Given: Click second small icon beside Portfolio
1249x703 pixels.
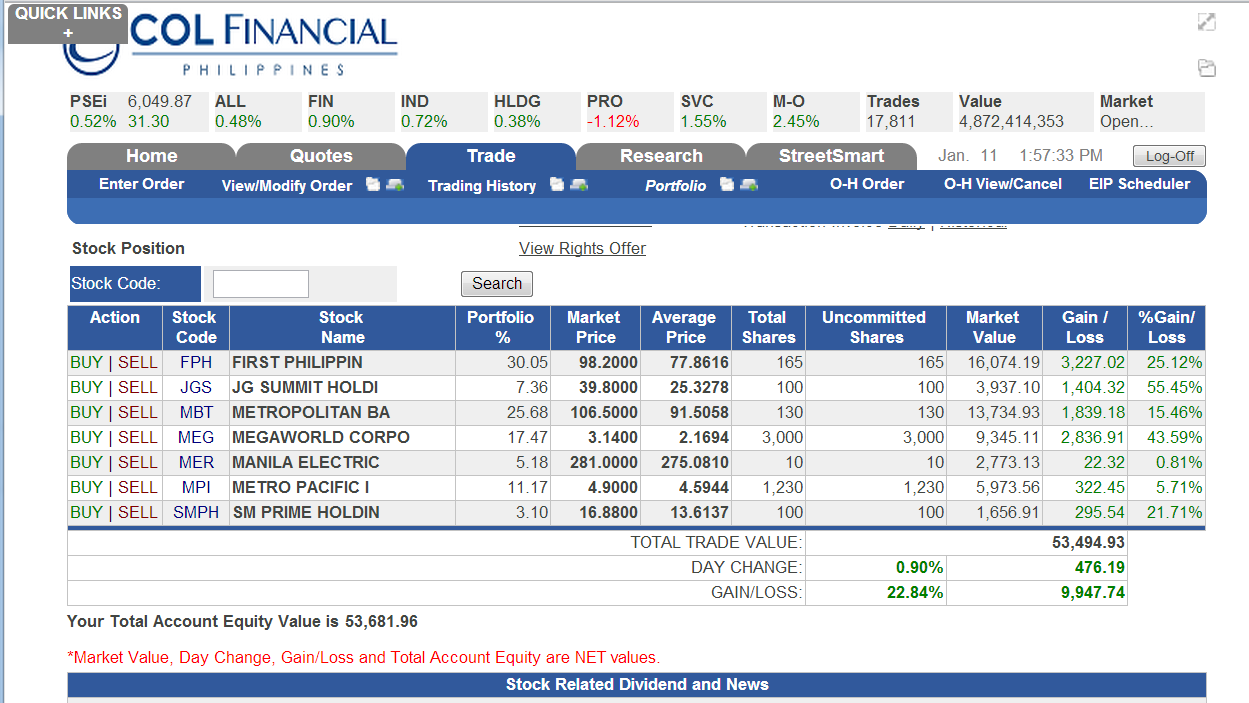Looking at the screenshot, I should click(749, 184).
